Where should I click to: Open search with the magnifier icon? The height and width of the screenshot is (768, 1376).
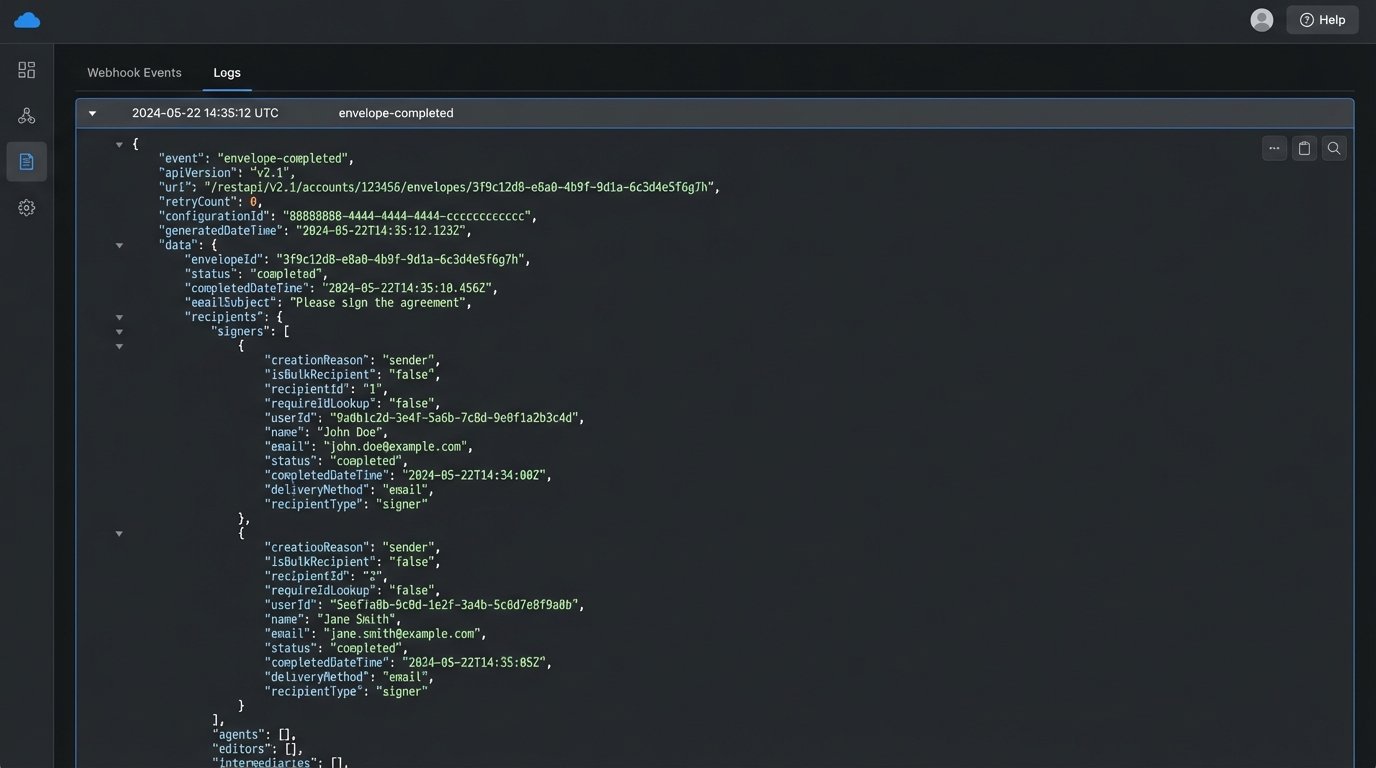pos(1334,148)
